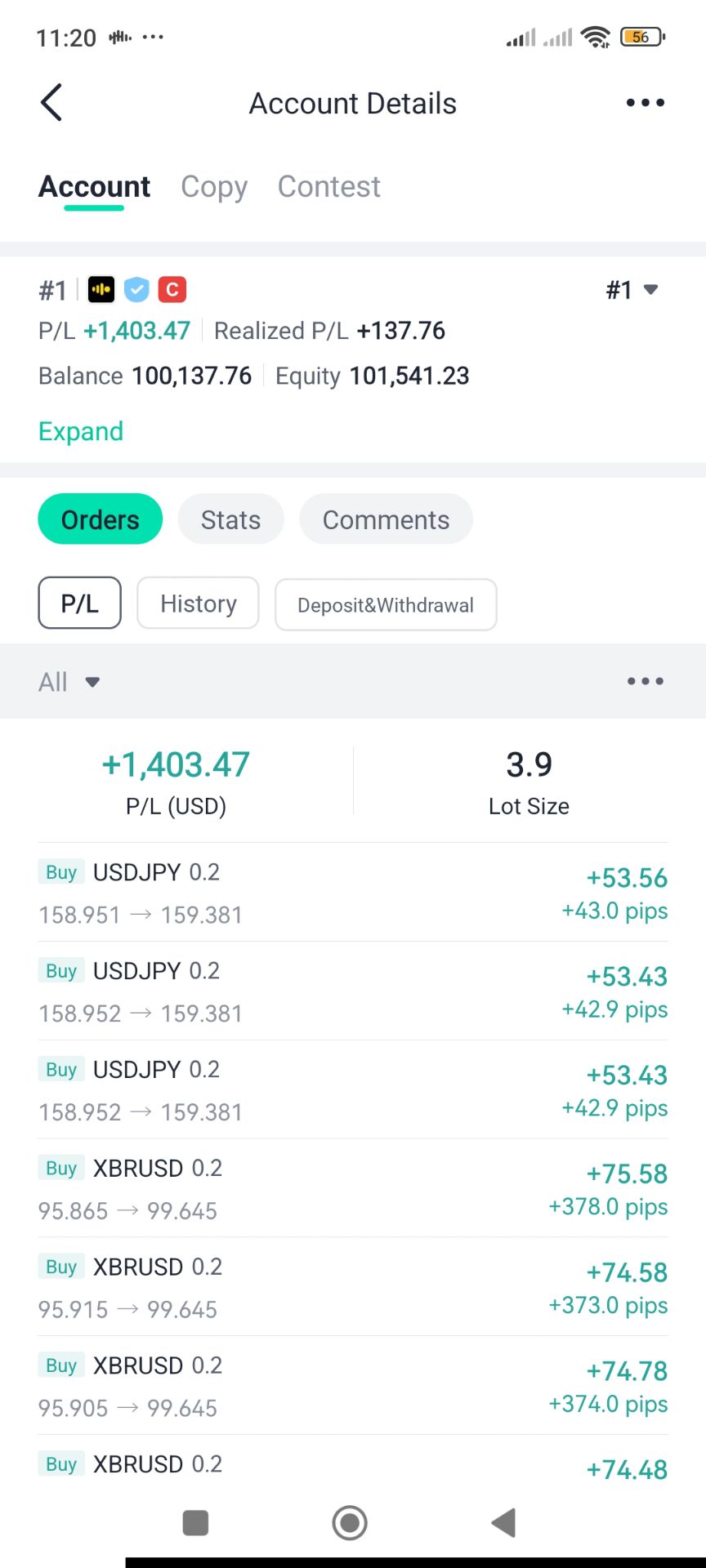Open the All filter dropdown
The height and width of the screenshot is (1568, 706).
pyautogui.click(x=69, y=682)
